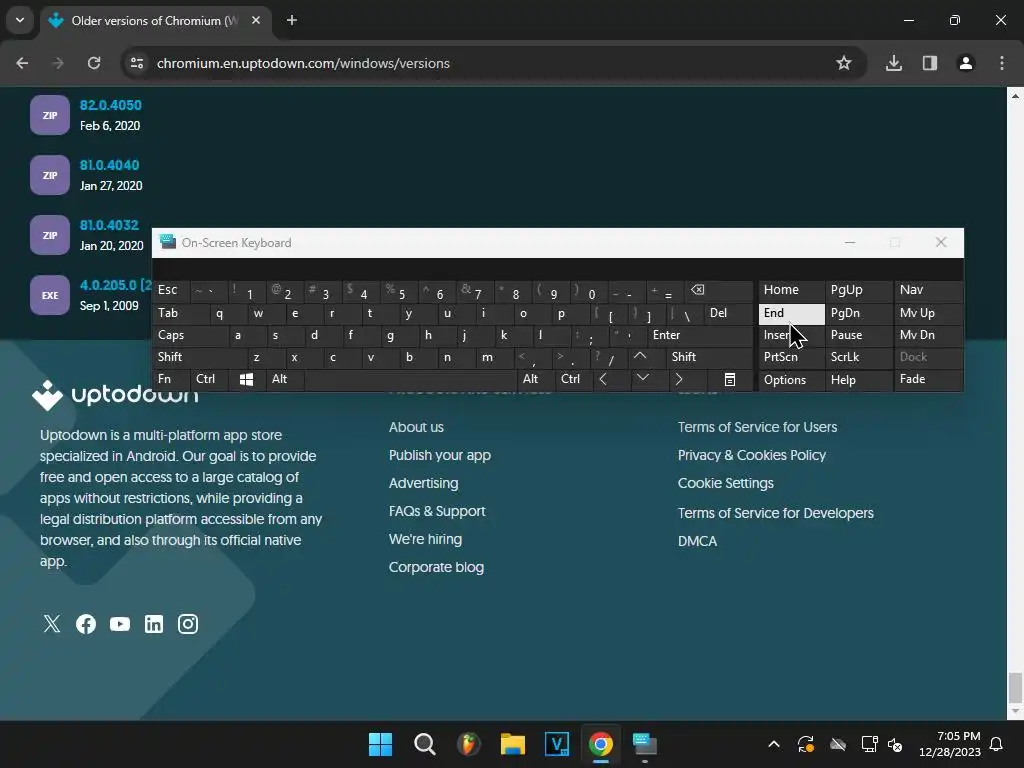Toggle ScrLk key on On-Screen Keyboard
Screen dimensions: 1024x768
[x=857, y=357]
